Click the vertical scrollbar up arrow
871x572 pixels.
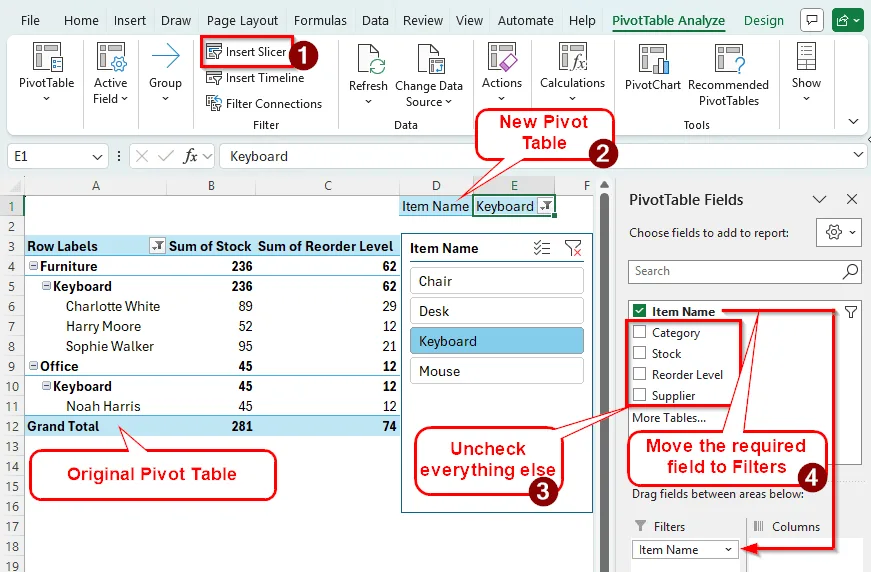click(x=604, y=185)
